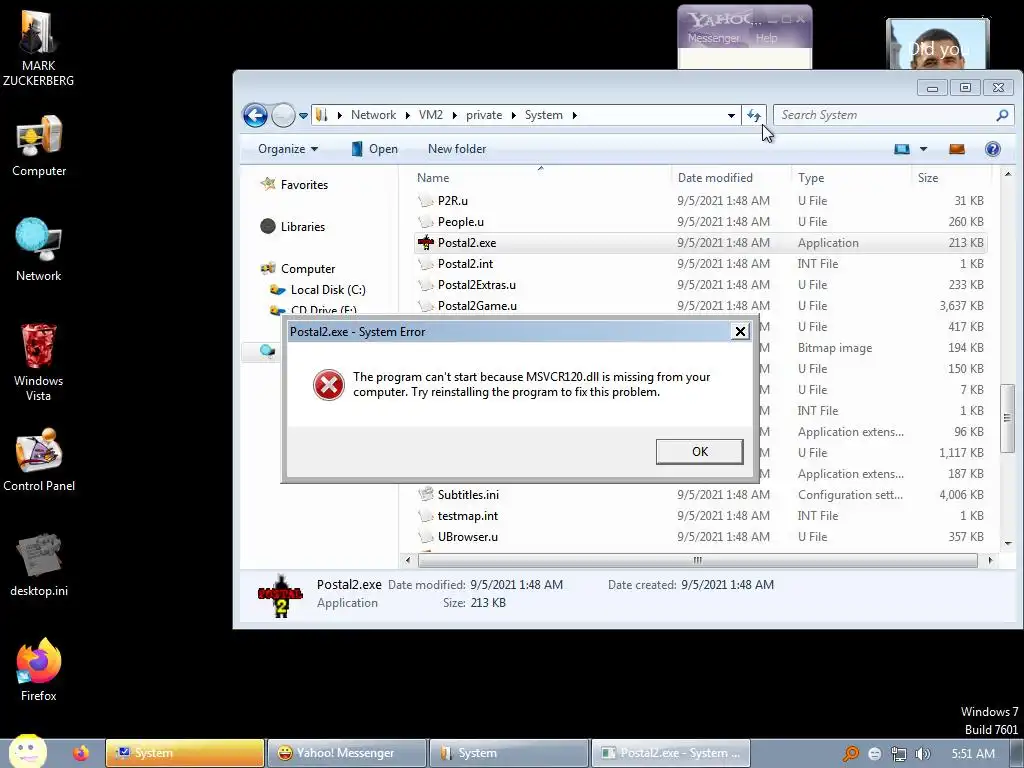Sort by the Size column header

[951, 178]
